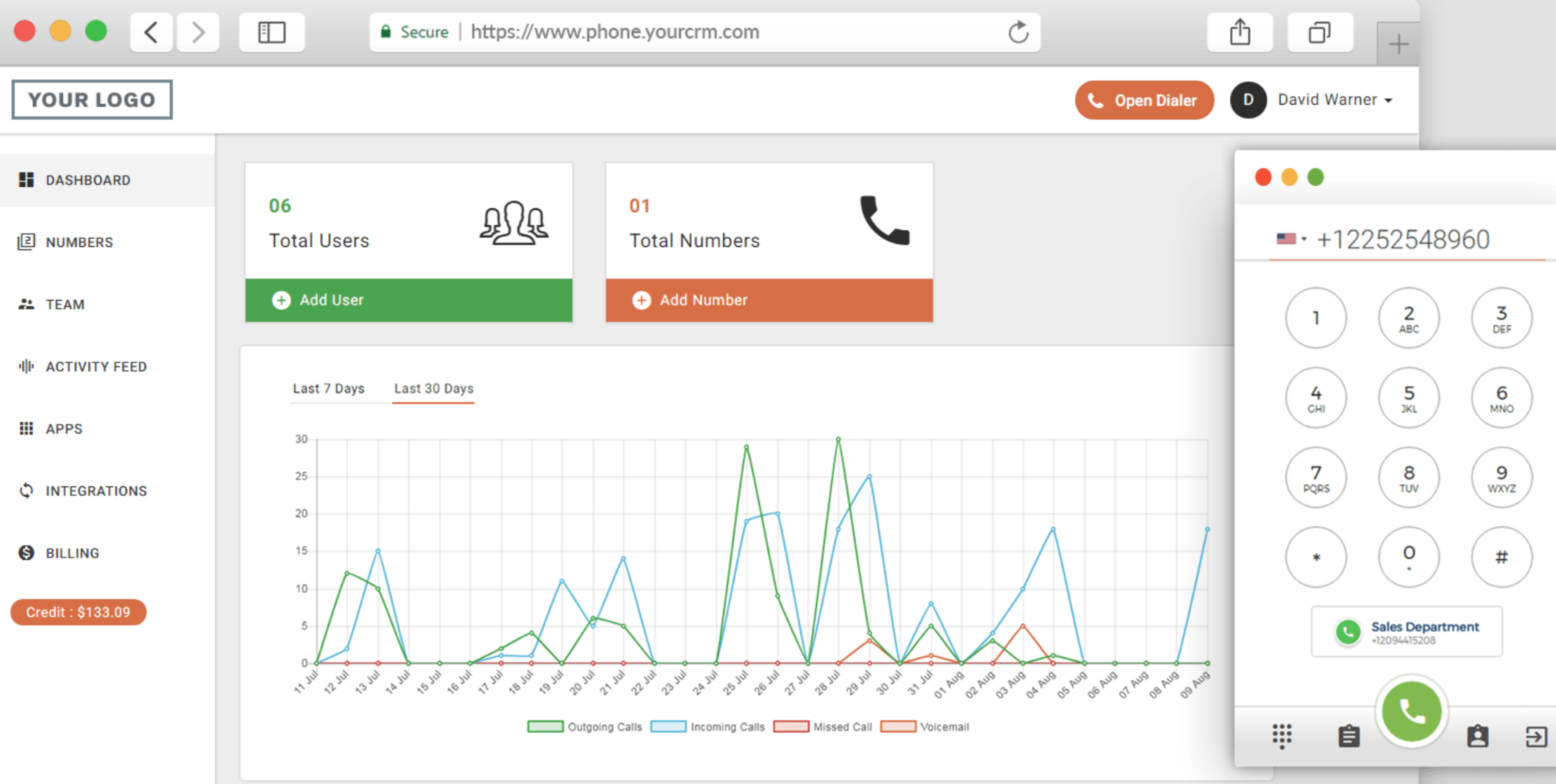Viewport: 1556px width, 784px height.
Task: Toggle Missed Call legend color swatch
Action: point(790,727)
